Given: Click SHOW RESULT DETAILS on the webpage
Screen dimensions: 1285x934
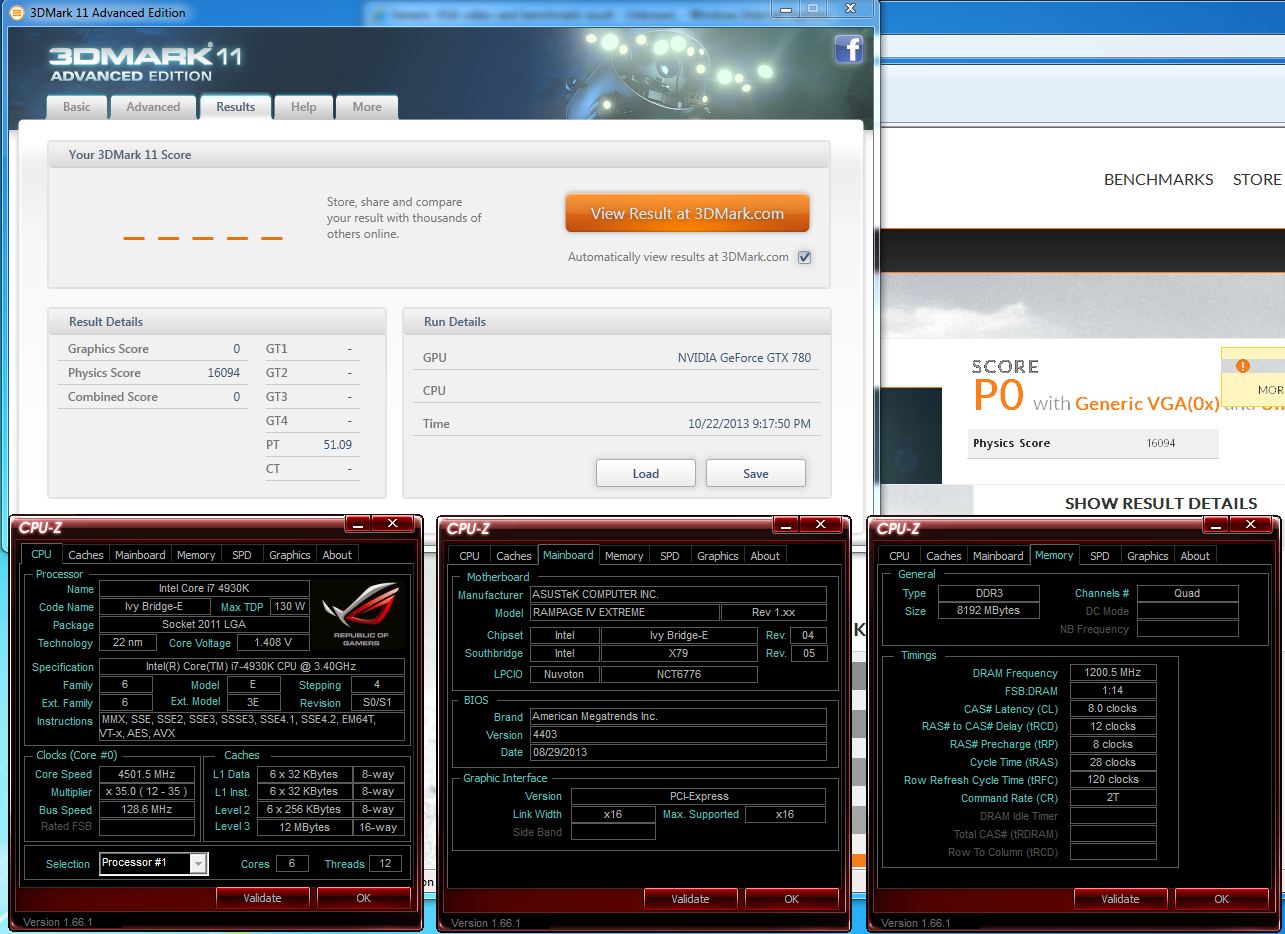Looking at the screenshot, I should pyautogui.click(x=1160, y=503).
